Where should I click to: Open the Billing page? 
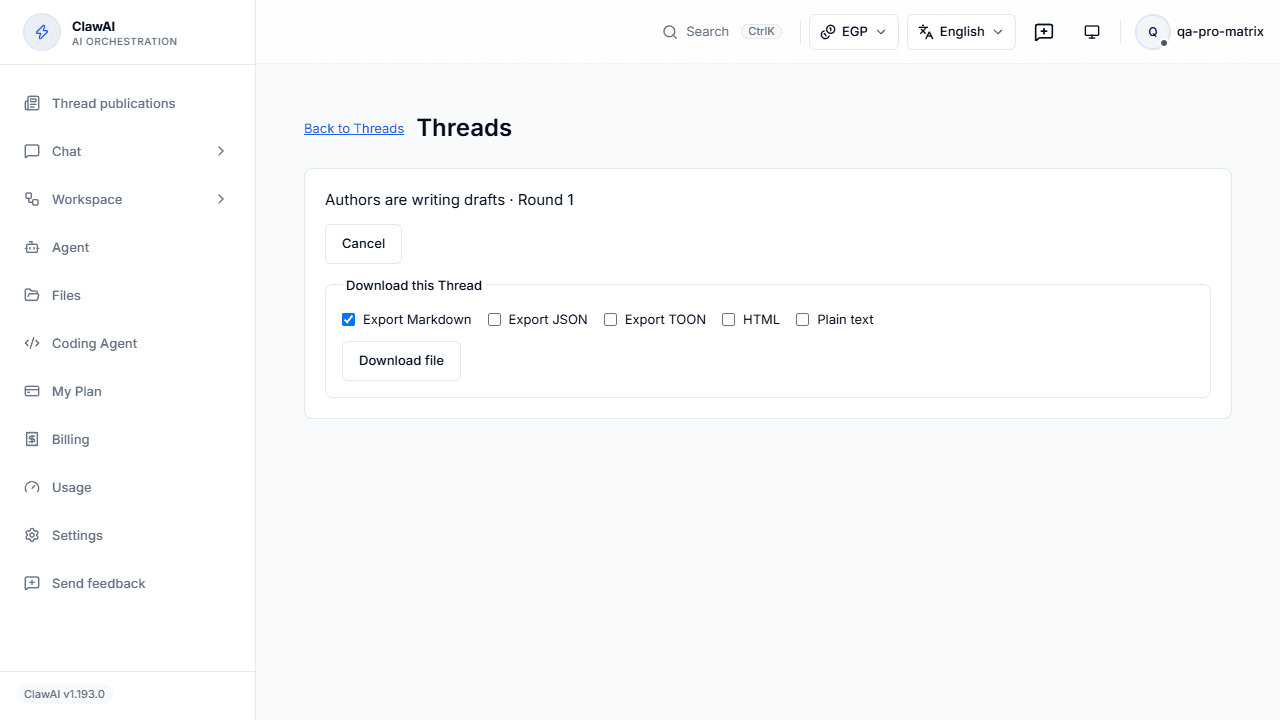coord(128,439)
